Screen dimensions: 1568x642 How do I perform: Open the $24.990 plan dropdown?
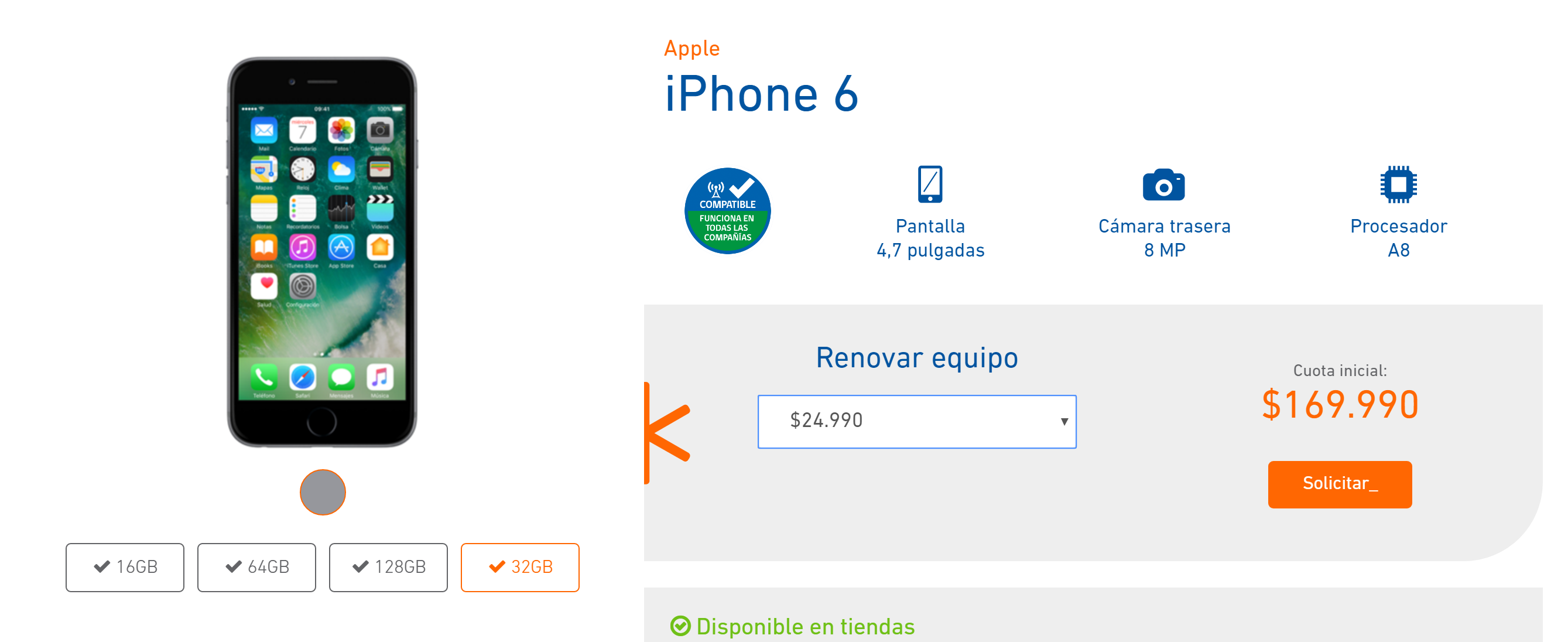click(x=917, y=422)
